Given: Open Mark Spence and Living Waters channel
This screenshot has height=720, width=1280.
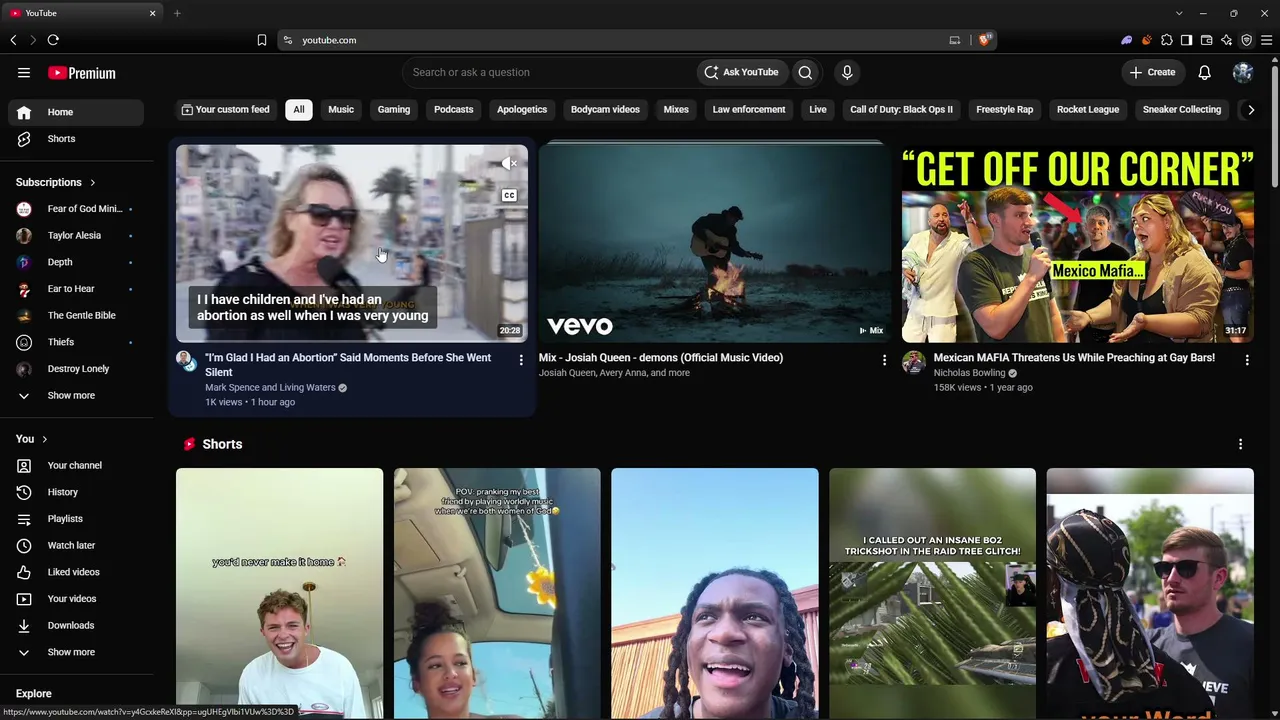Looking at the screenshot, I should tap(270, 387).
